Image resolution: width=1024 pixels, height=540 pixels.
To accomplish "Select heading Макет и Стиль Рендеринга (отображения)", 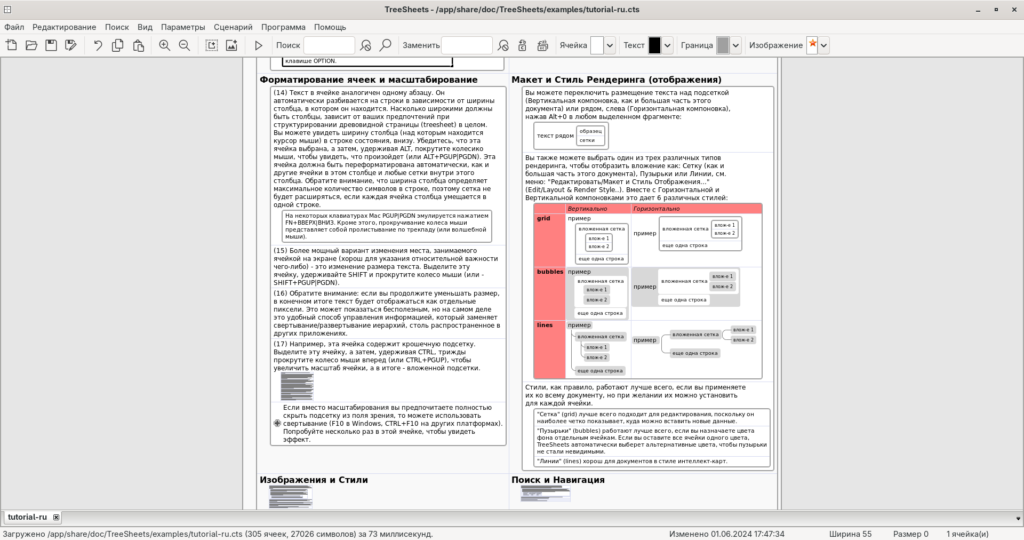I will [616, 80].
